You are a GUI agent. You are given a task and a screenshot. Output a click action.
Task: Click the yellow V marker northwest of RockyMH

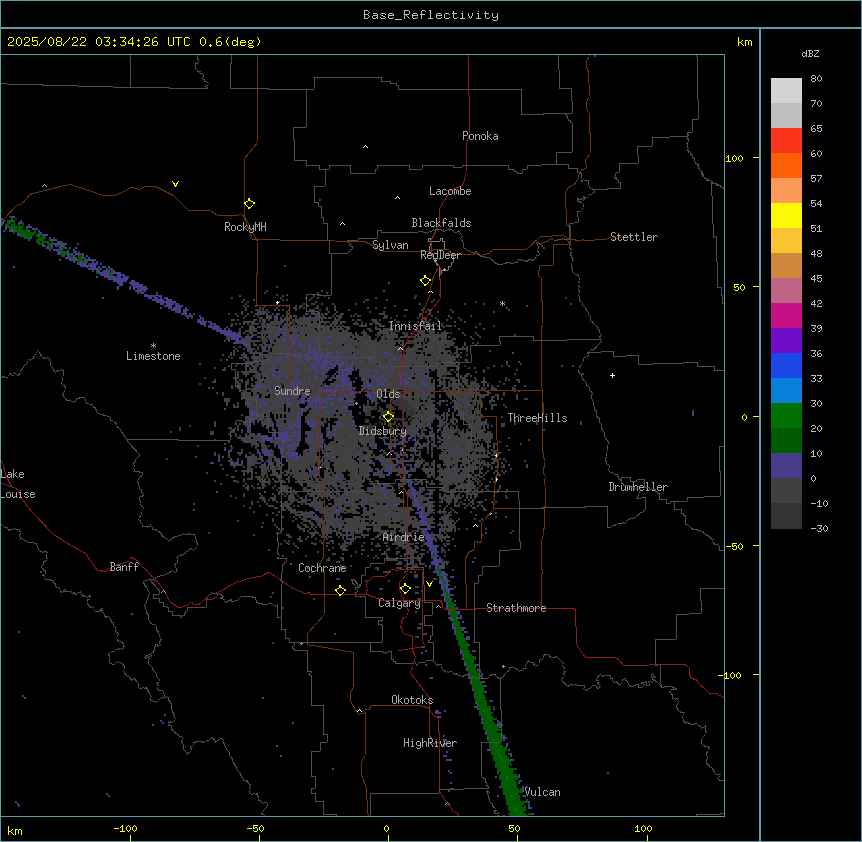coord(175,184)
